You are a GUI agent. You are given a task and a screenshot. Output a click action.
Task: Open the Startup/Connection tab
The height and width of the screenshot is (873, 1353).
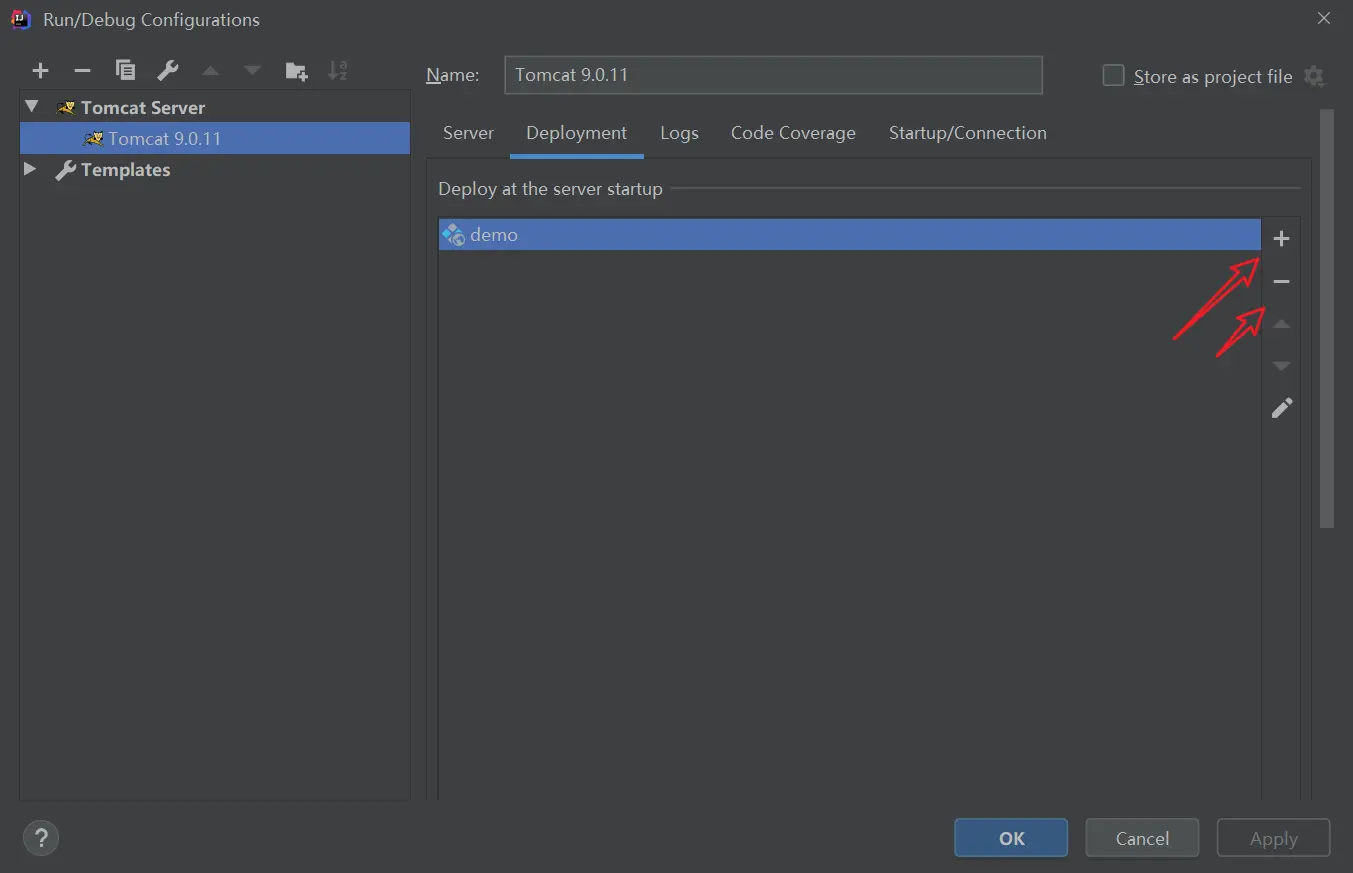pyautogui.click(x=968, y=133)
